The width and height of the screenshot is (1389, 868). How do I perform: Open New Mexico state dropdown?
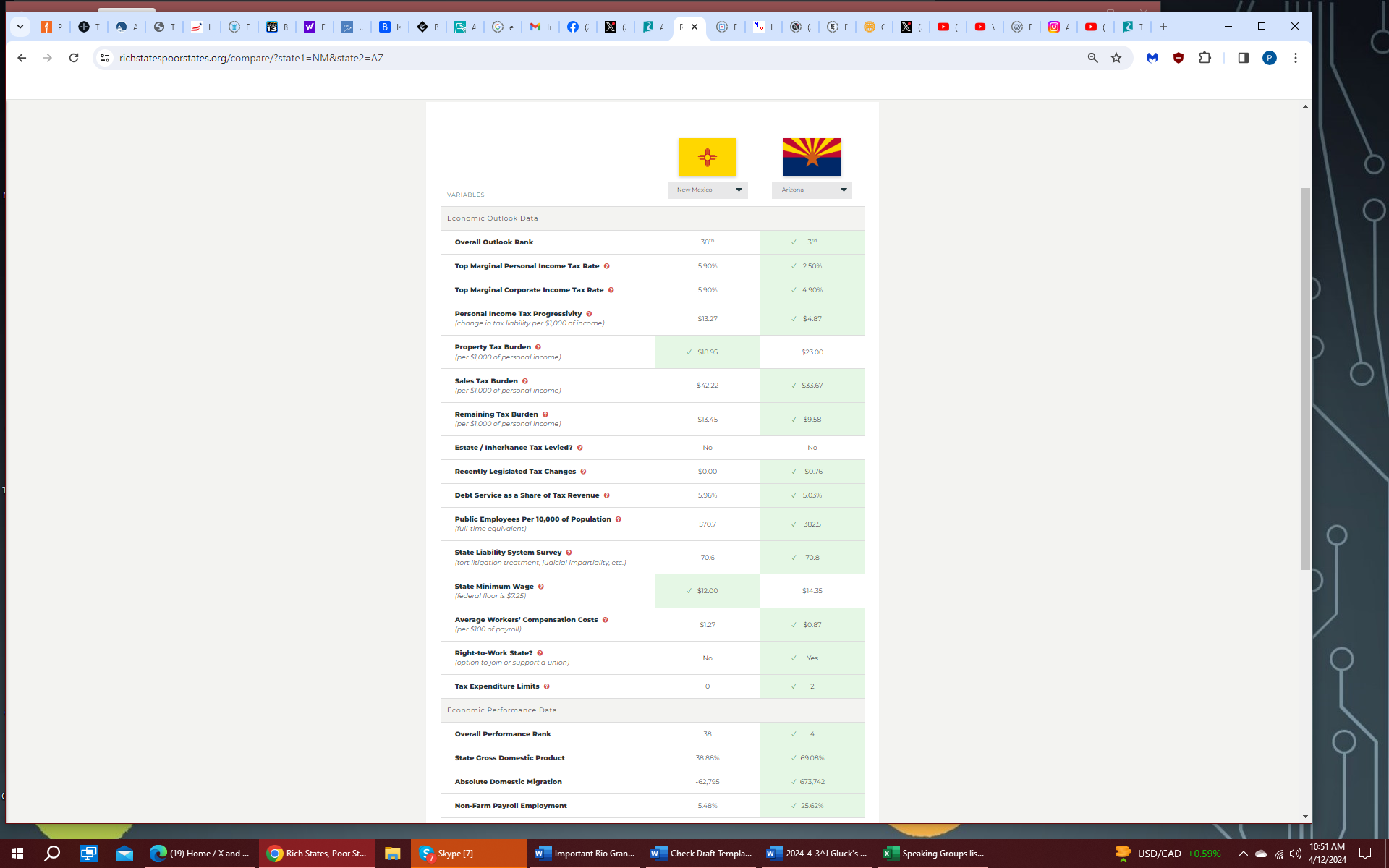point(708,190)
